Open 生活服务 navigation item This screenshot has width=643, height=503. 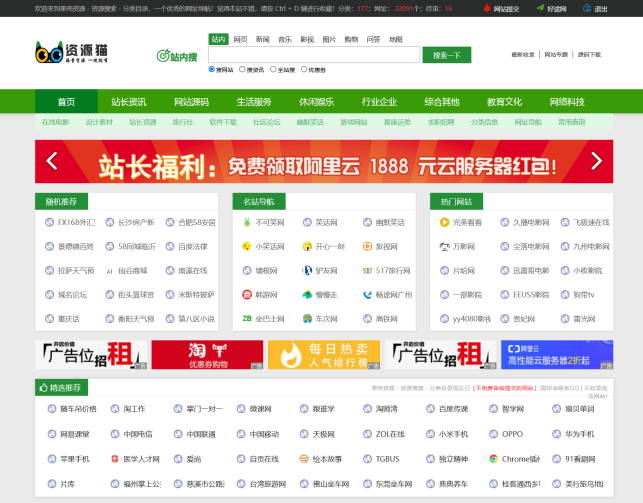[x=254, y=102]
